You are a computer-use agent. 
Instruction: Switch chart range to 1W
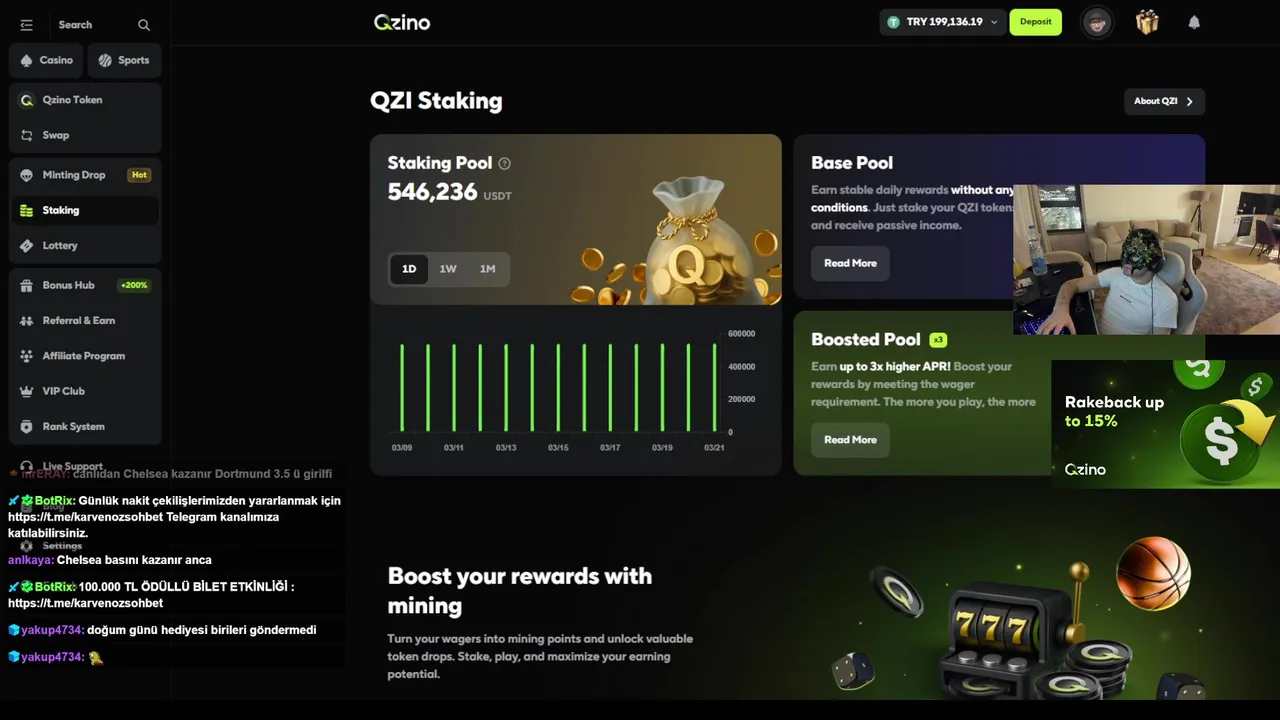point(448,269)
